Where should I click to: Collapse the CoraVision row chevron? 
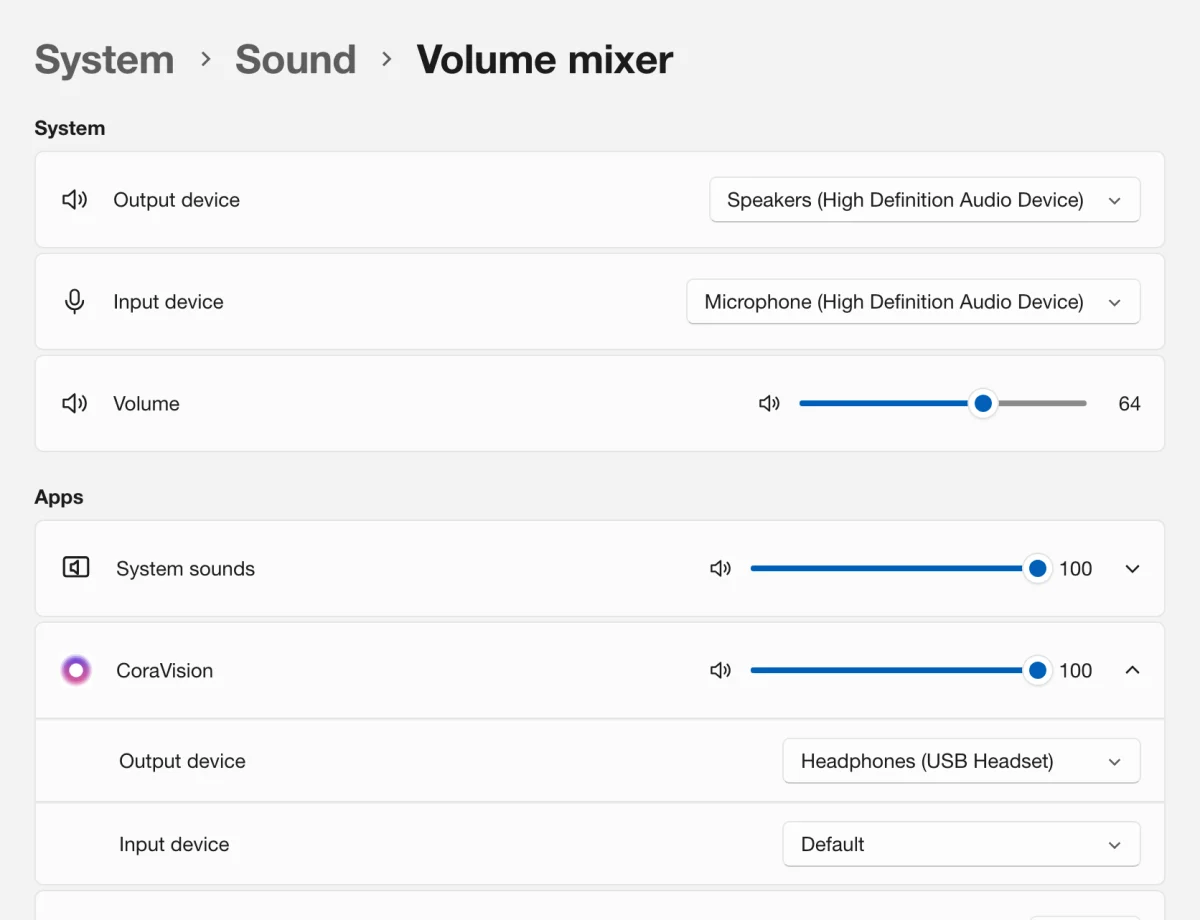click(x=1132, y=671)
